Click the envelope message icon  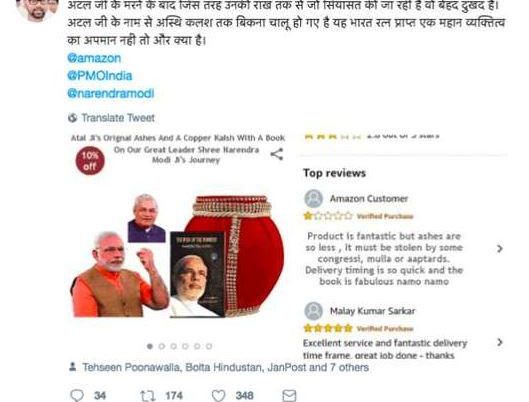pyautogui.click(x=289, y=395)
